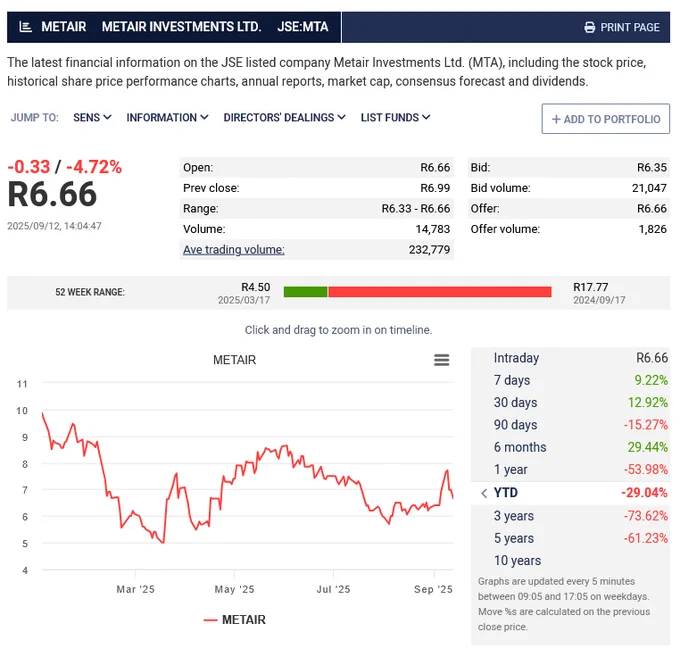Screen dimensions: 680x657
Task: Click the METAIR INVESTMENTS LTD. header title
Action: click(x=181, y=27)
